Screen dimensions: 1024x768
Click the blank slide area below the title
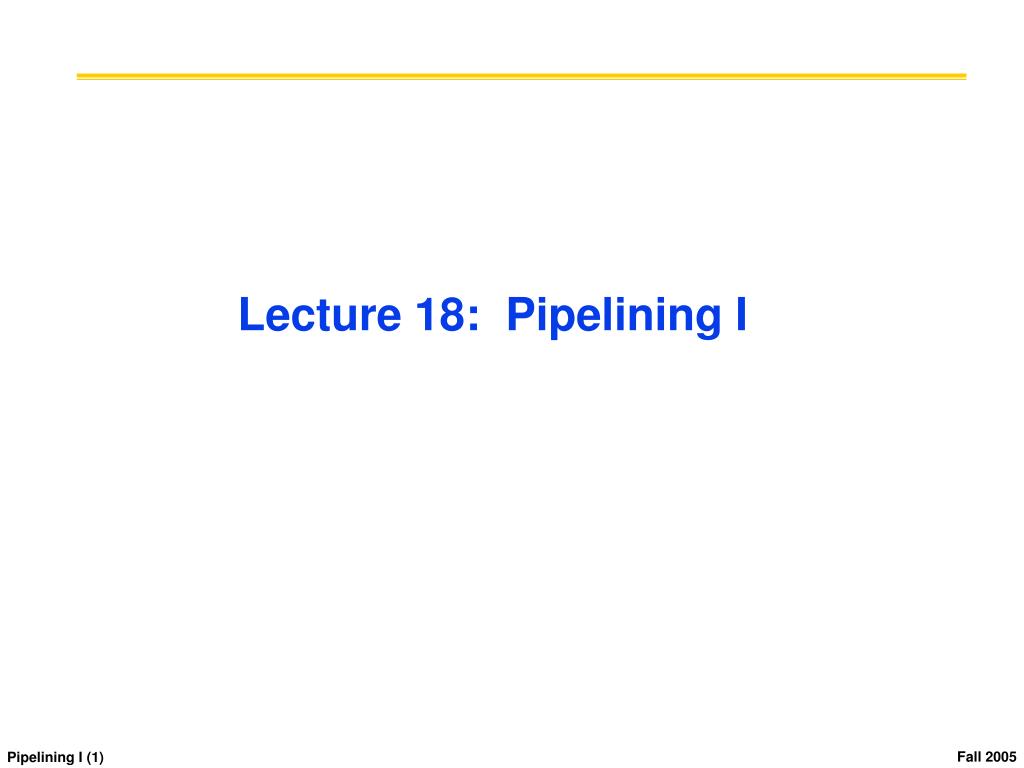click(x=512, y=522)
